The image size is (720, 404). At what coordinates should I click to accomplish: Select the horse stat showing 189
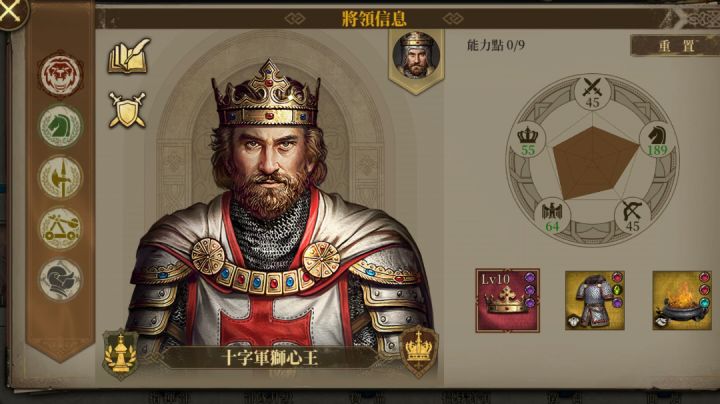(x=657, y=140)
